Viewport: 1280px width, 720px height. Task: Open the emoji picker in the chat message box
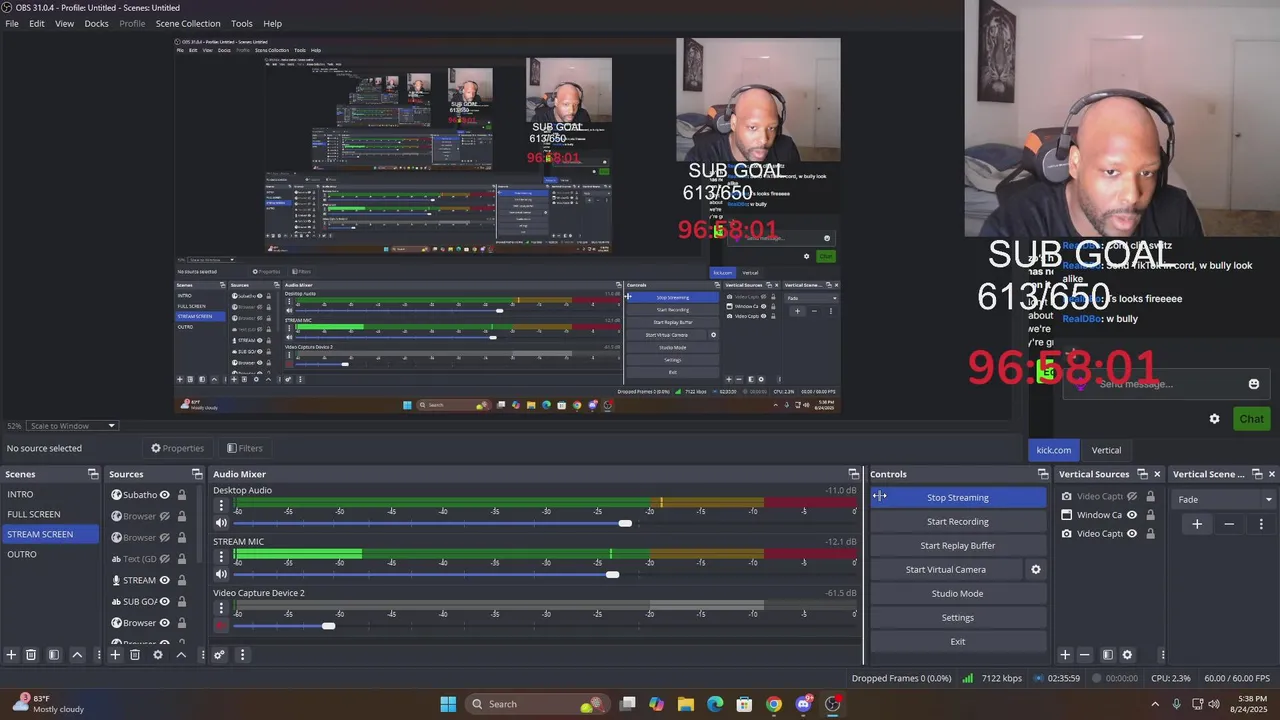[1254, 384]
